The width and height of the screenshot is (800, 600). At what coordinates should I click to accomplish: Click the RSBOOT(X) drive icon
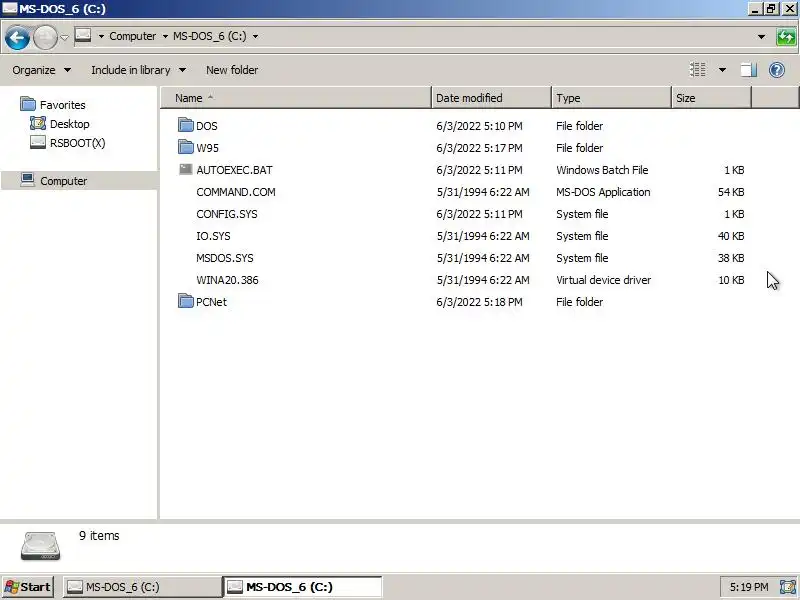pos(38,142)
